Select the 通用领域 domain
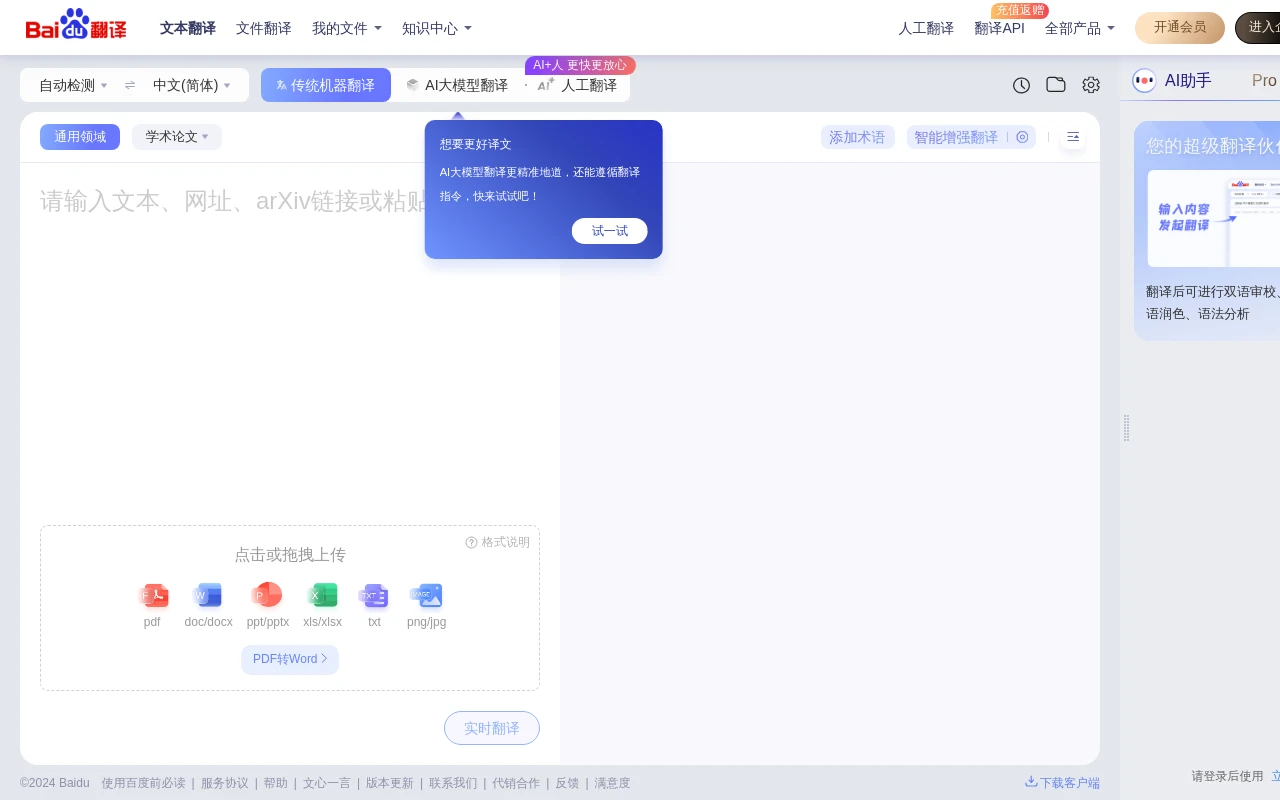Screen dimensions: 1280x800 (80, 137)
